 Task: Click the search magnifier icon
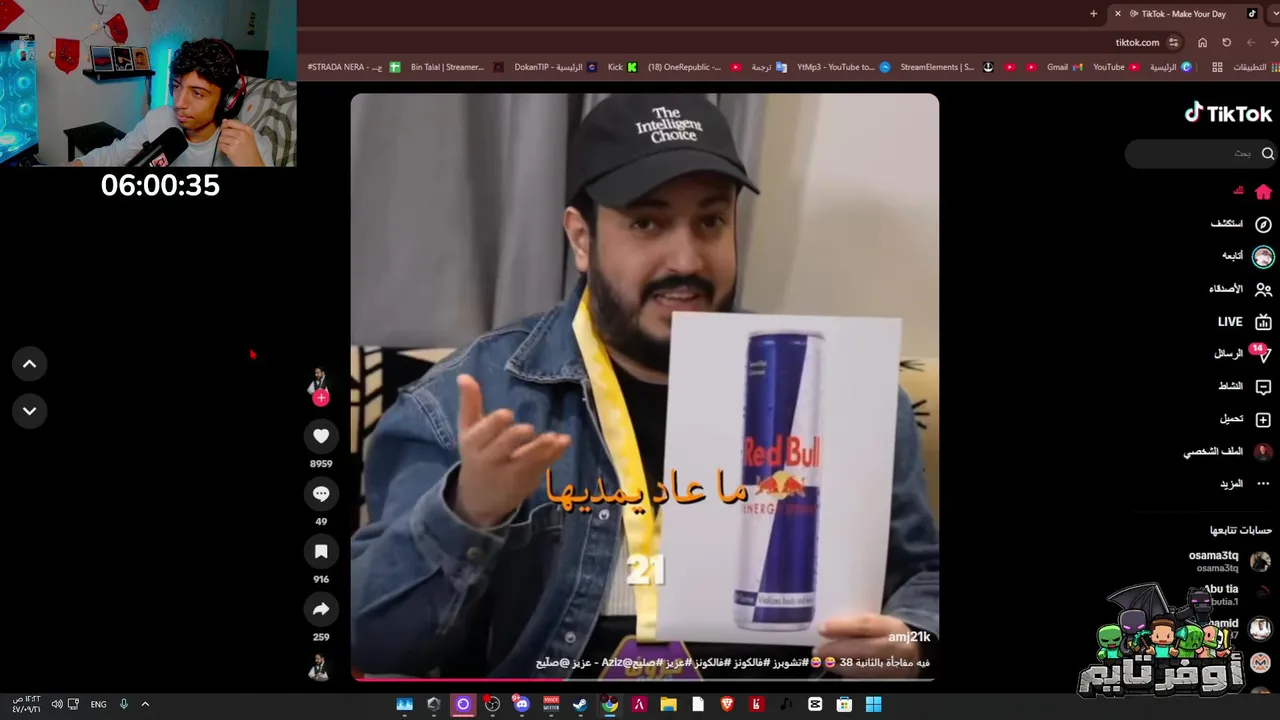pos(1267,153)
